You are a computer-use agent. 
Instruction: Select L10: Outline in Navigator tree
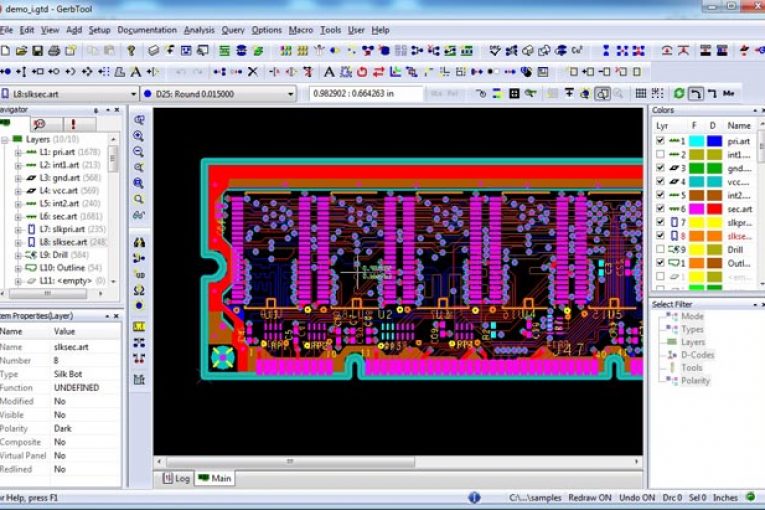tap(62, 268)
